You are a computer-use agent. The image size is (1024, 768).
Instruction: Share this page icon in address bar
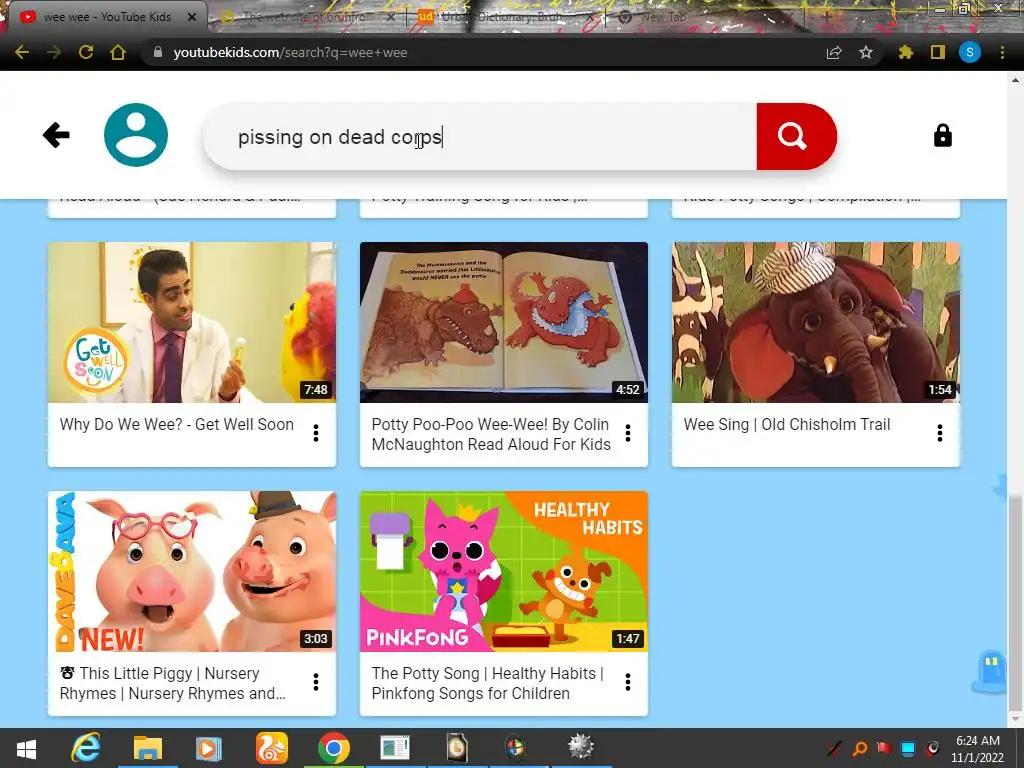(x=834, y=52)
